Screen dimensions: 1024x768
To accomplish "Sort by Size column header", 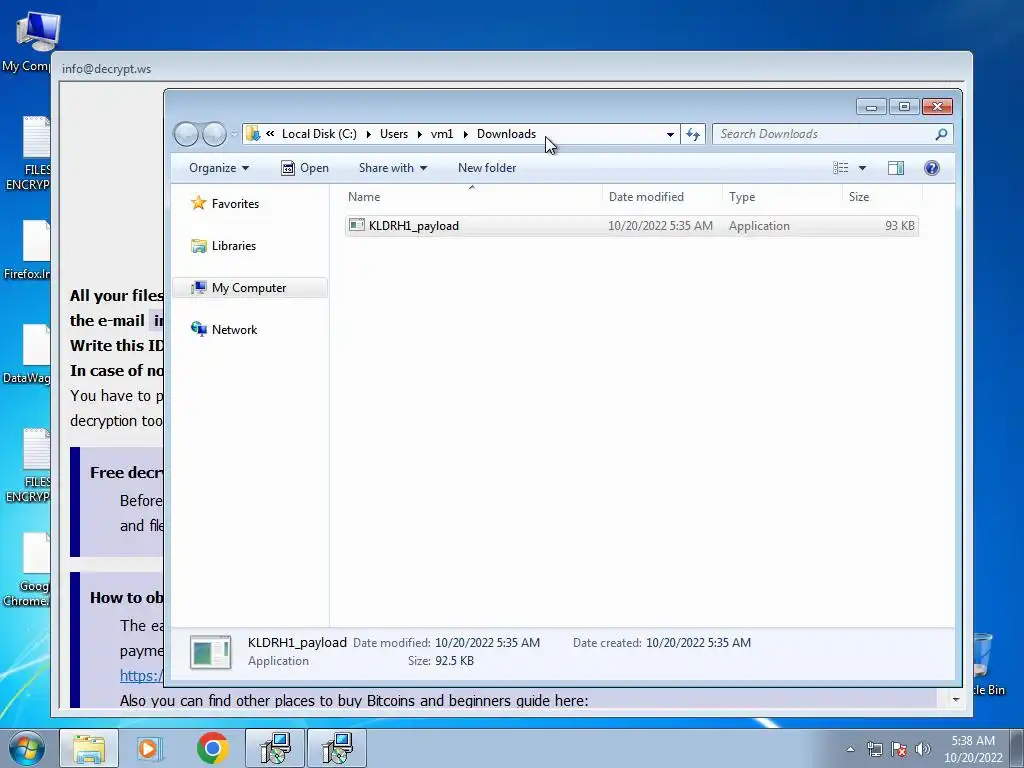I will click(x=882, y=197).
